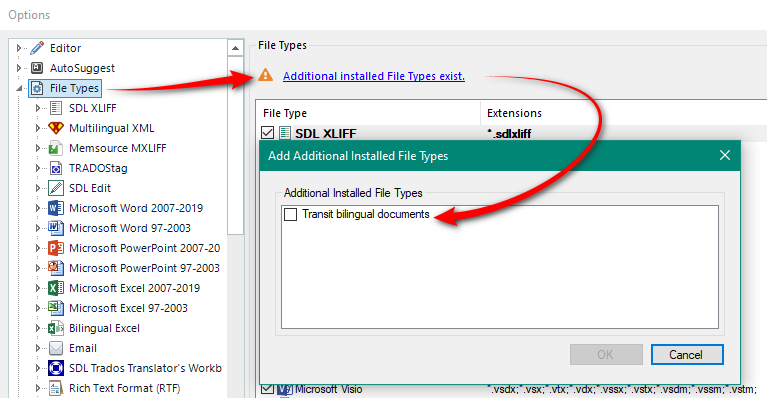Click the Bilingual Excel icon

point(56,328)
